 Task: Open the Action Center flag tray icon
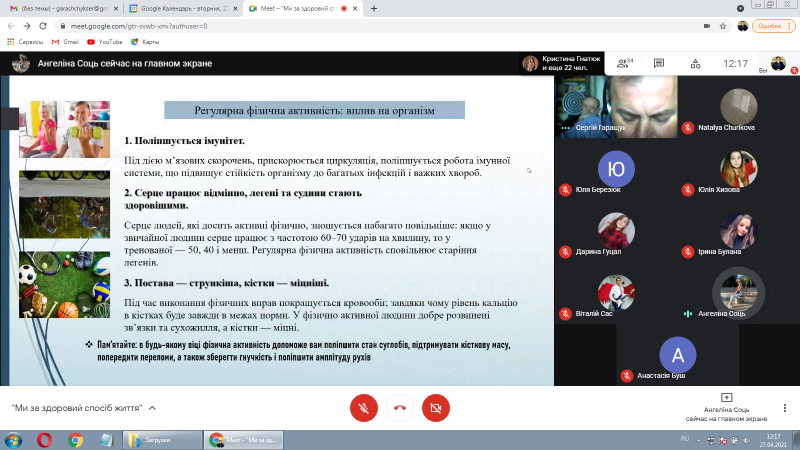pyautogui.click(x=723, y=440)
